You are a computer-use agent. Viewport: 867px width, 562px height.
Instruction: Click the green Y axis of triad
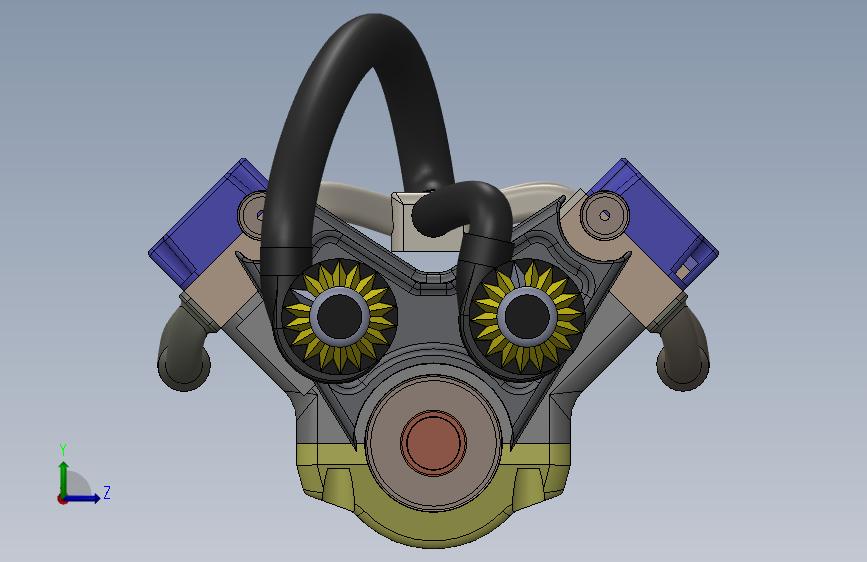[x=63, y=478]
